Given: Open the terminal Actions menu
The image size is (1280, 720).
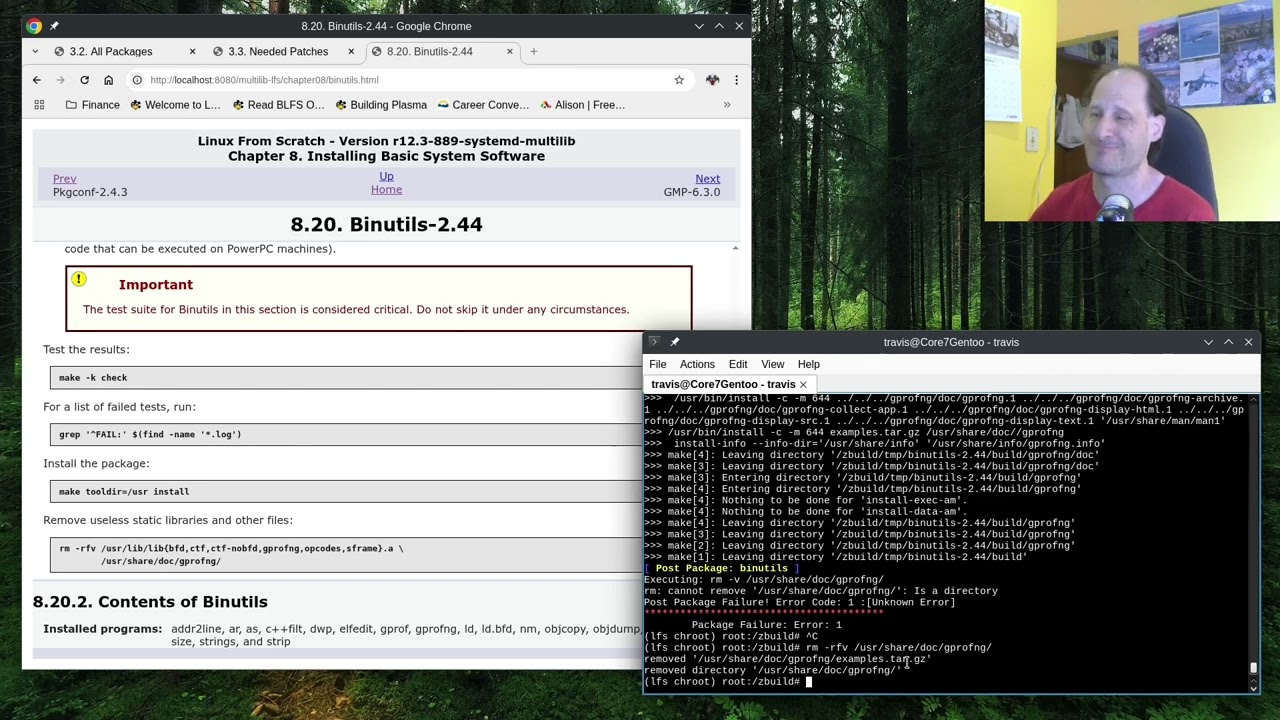Looking at the screenshot, I should [697, 364].
